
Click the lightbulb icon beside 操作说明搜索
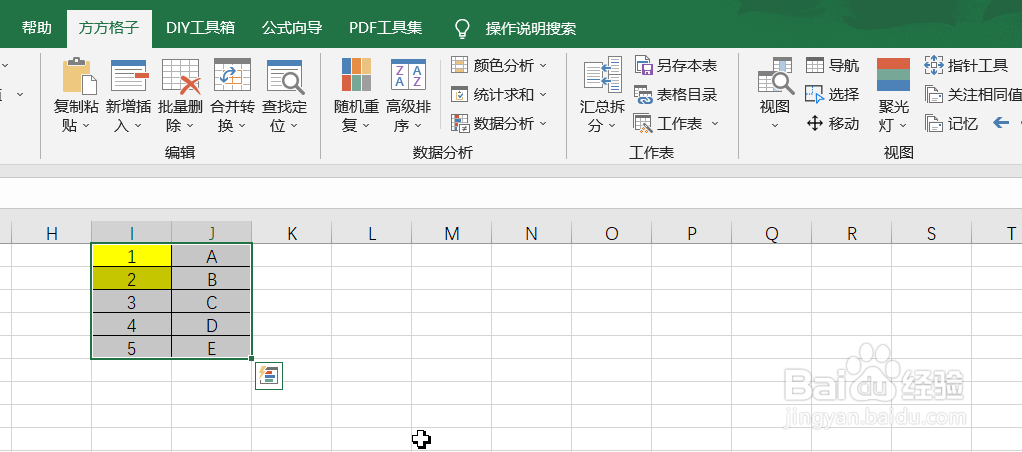point(462,28)
